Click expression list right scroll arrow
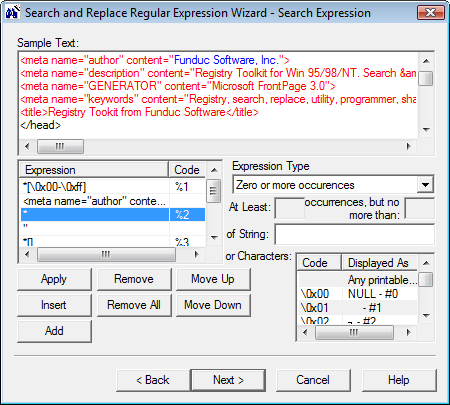 coord(197,255)
